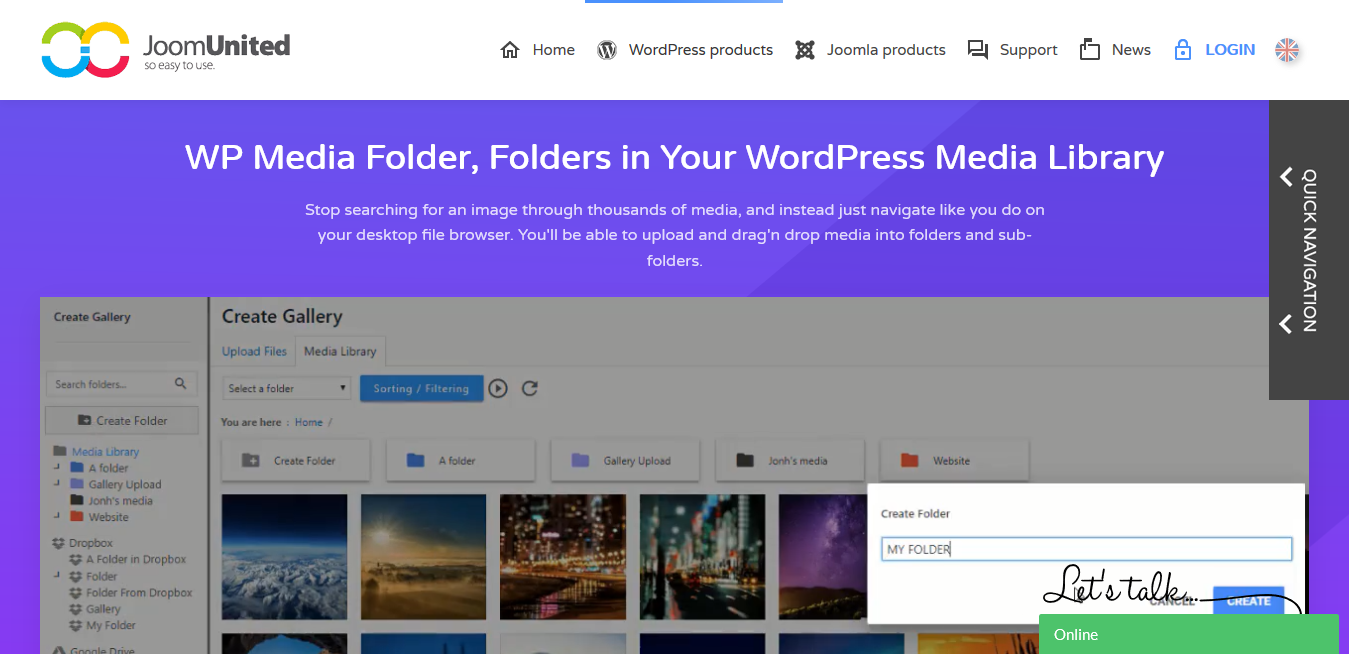Select Website in the sidebar tree
1349x654 pixels.
pos(108,517)
